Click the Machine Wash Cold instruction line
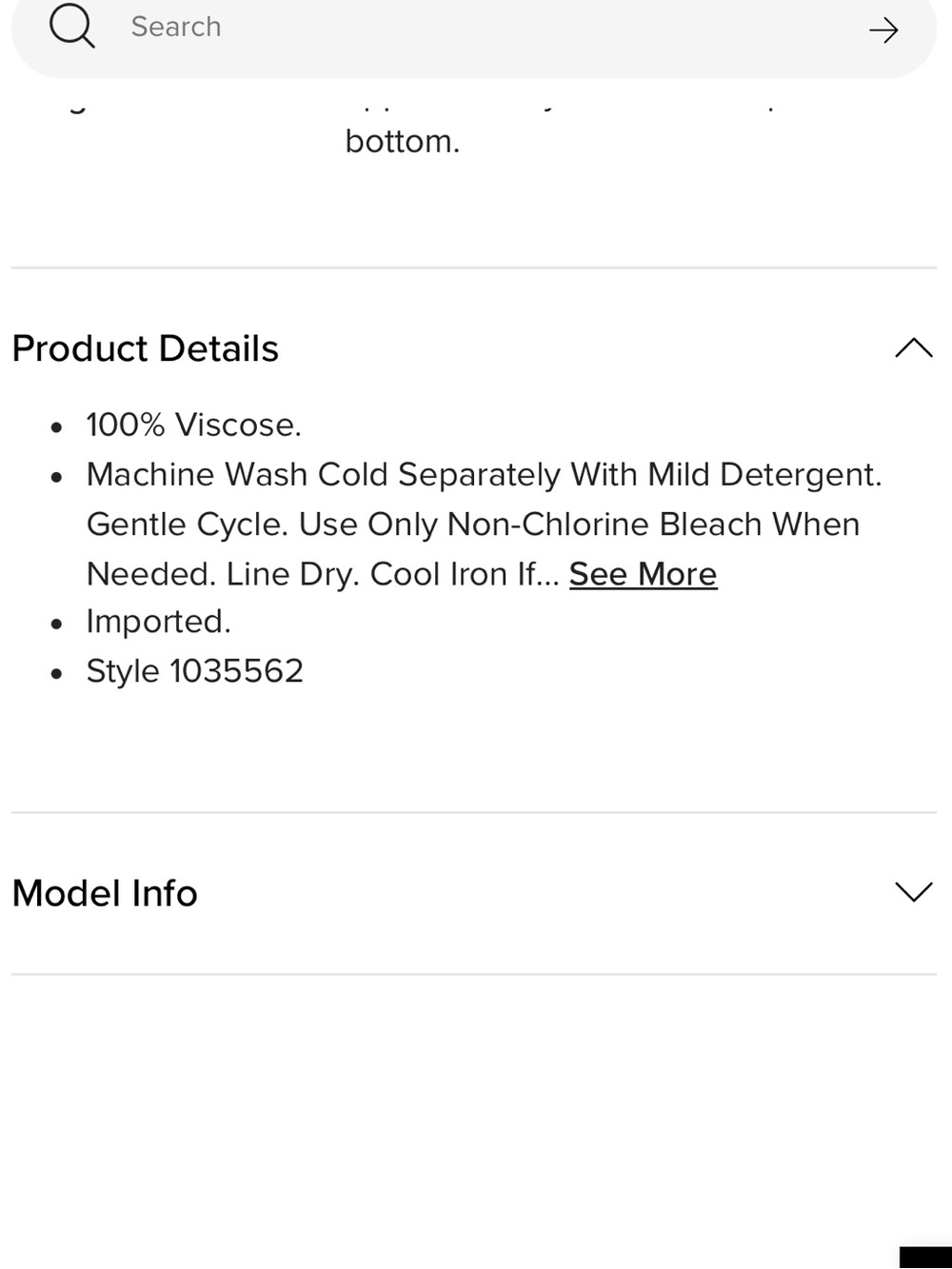The width and height of the screenshot is (952, 1269). [x=484, y=474]
